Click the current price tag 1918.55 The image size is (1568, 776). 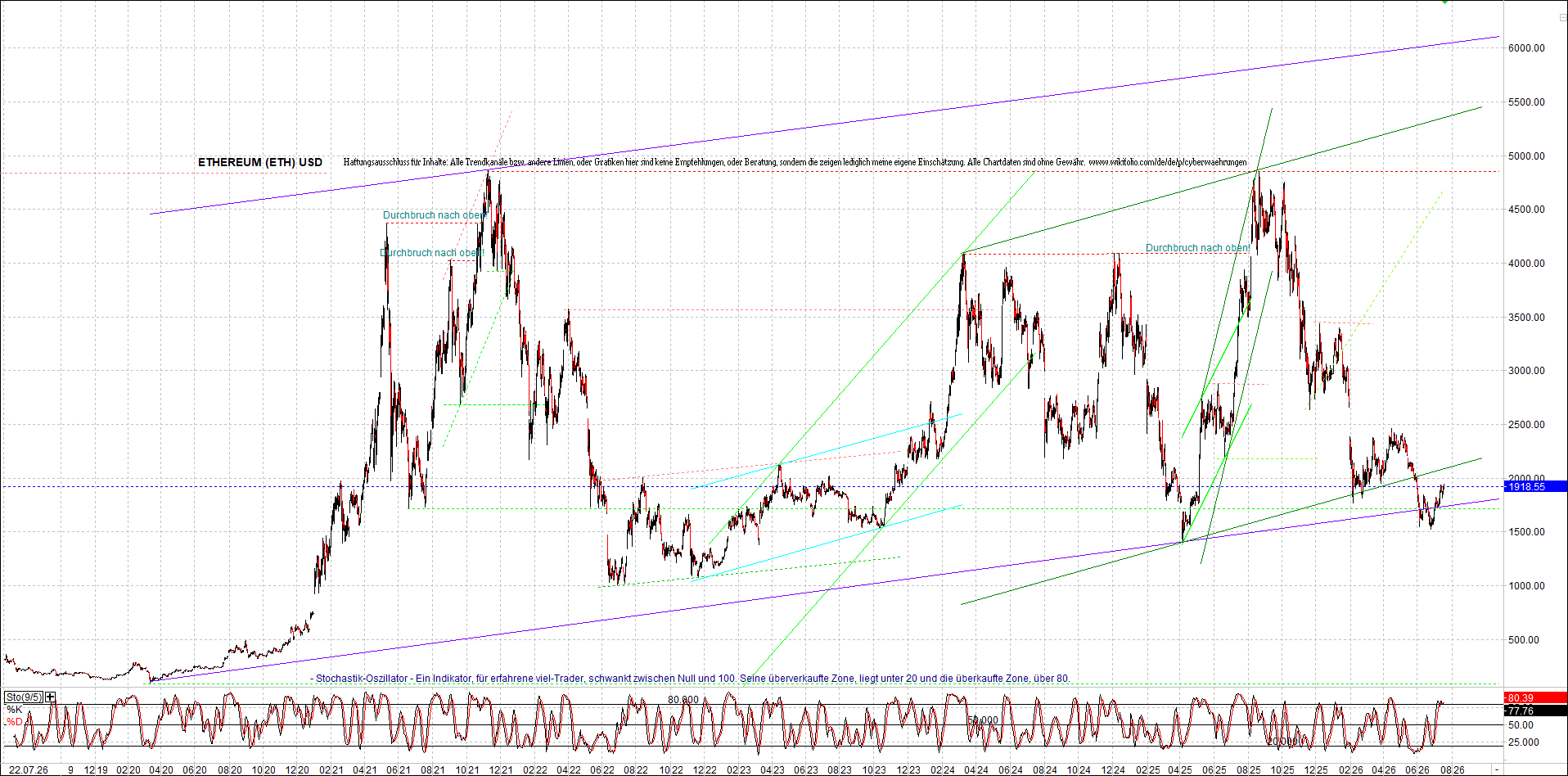point(1536,486)
